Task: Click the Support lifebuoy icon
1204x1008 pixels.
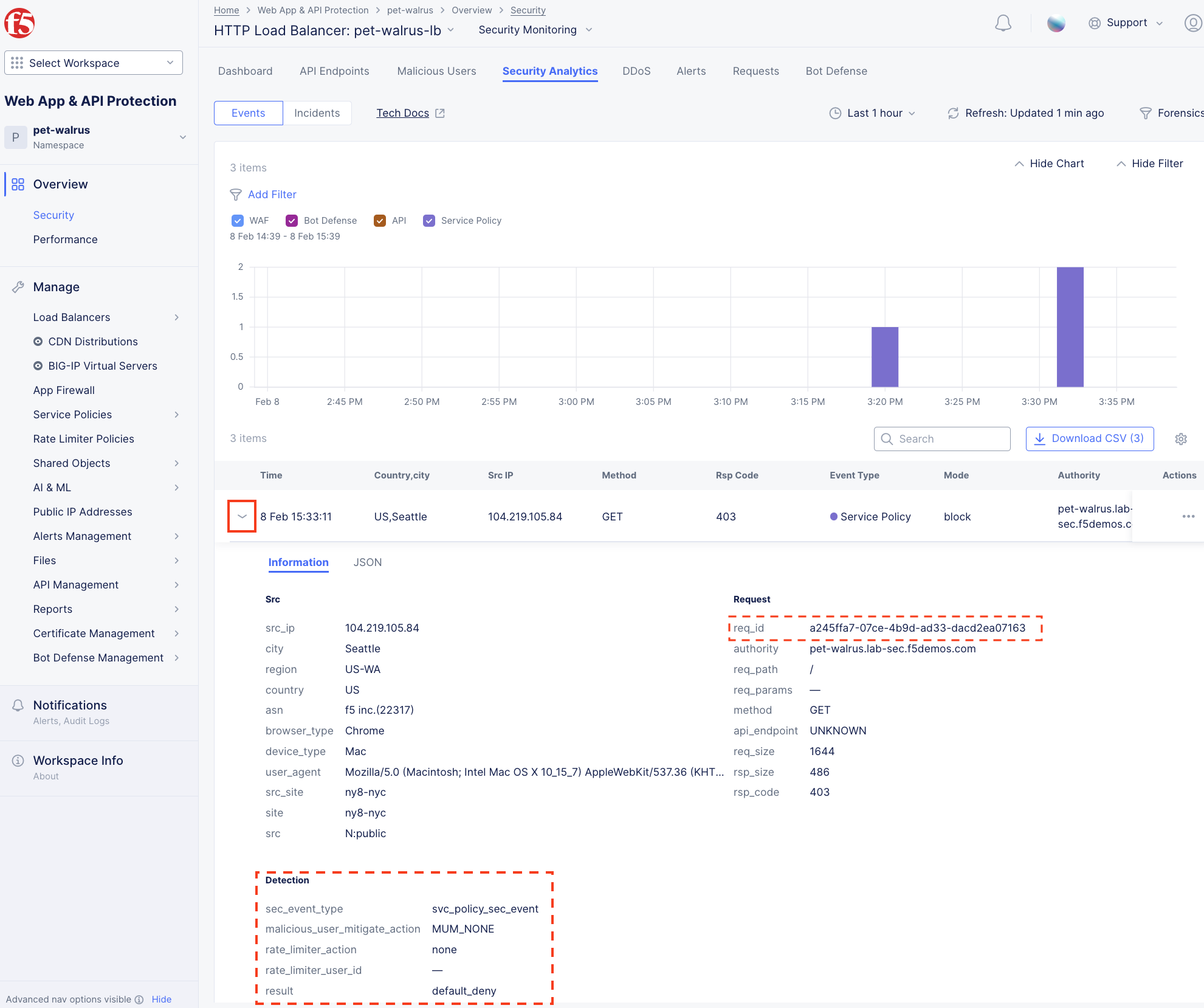Action: click(x=1095, y=23)
